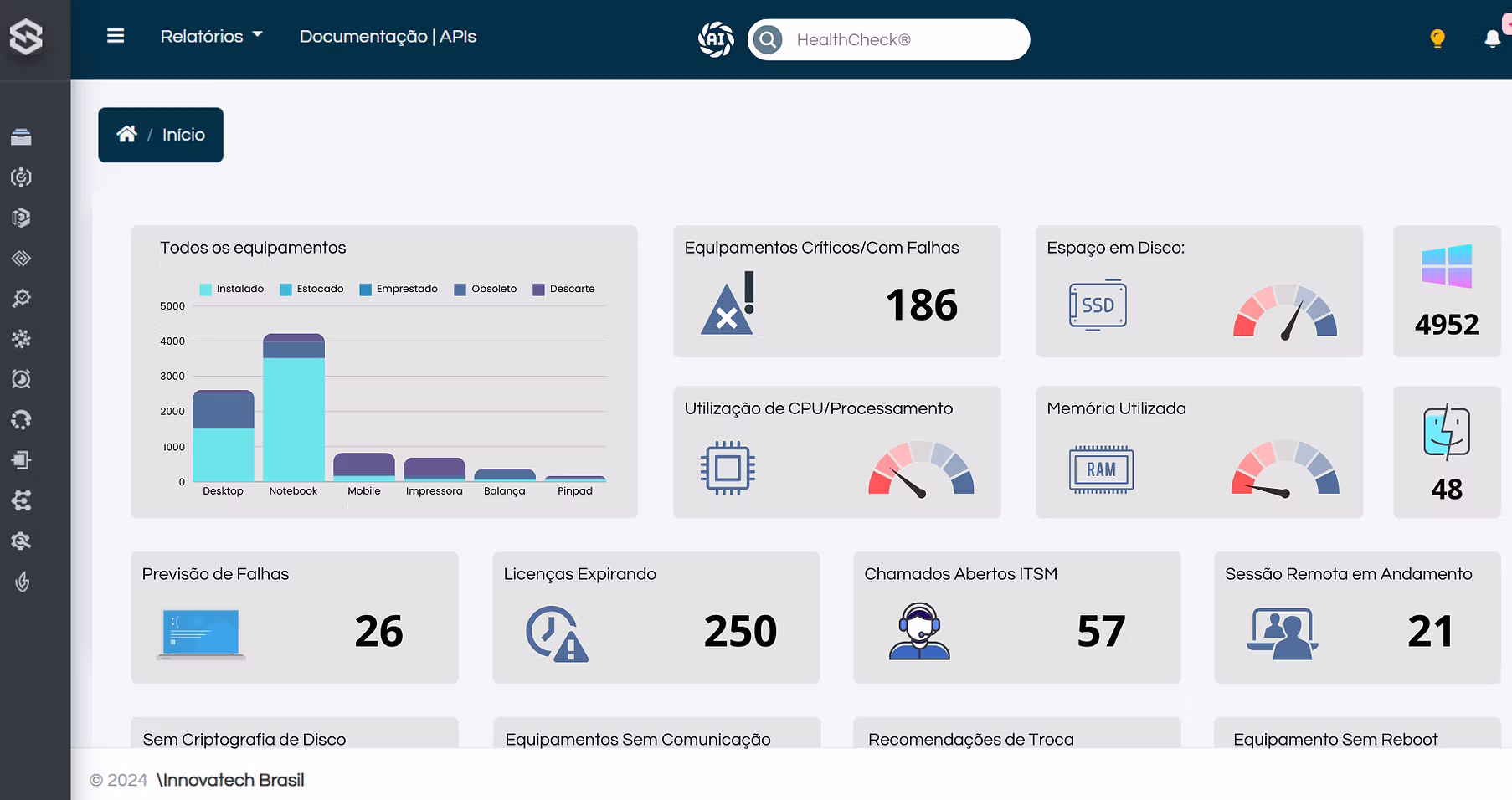Click the home icon in breadcrumb
The image size is (1512, 800).
126,134
